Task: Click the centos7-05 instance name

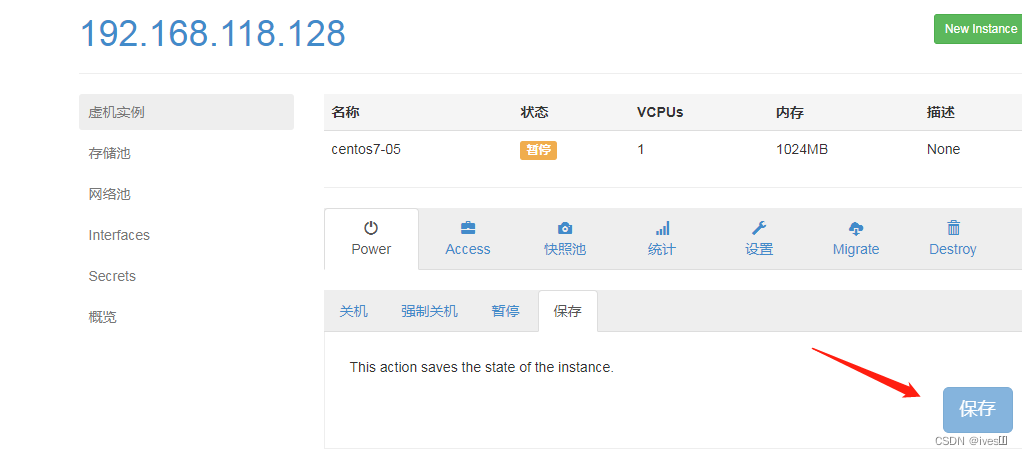Action: (x=366, y=149)
